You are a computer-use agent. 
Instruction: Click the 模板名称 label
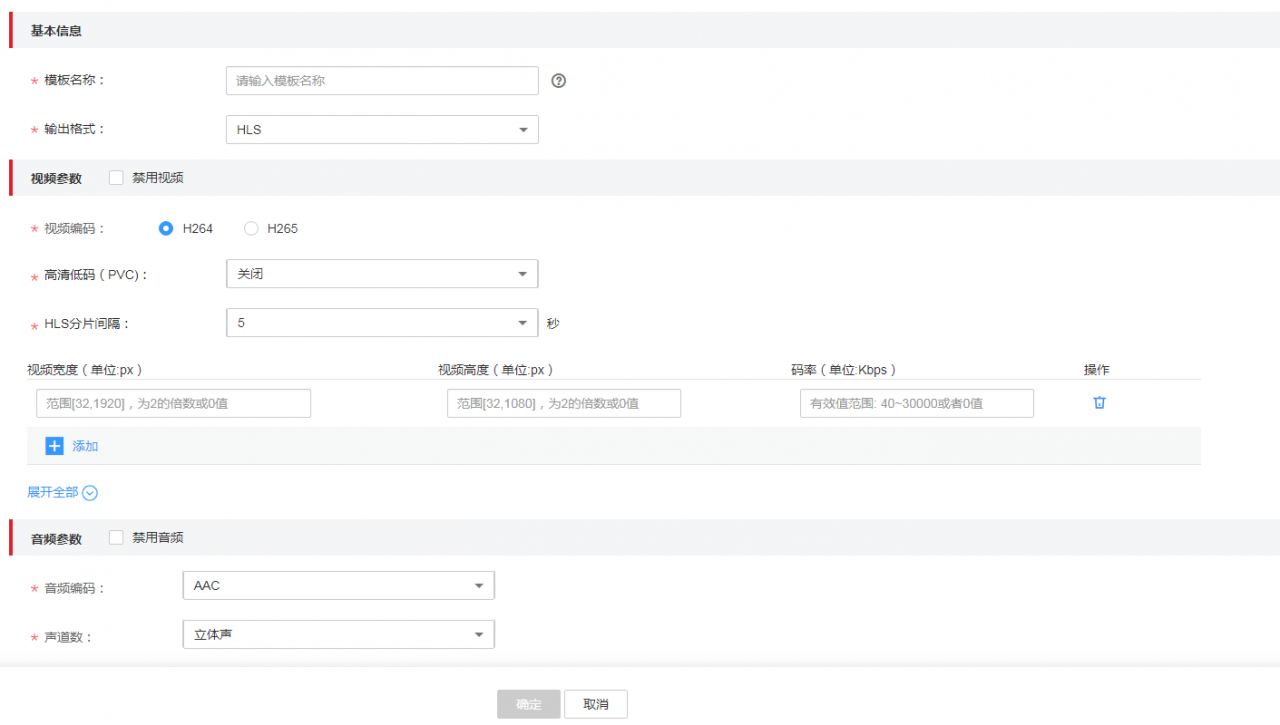[x=75, y=81]
